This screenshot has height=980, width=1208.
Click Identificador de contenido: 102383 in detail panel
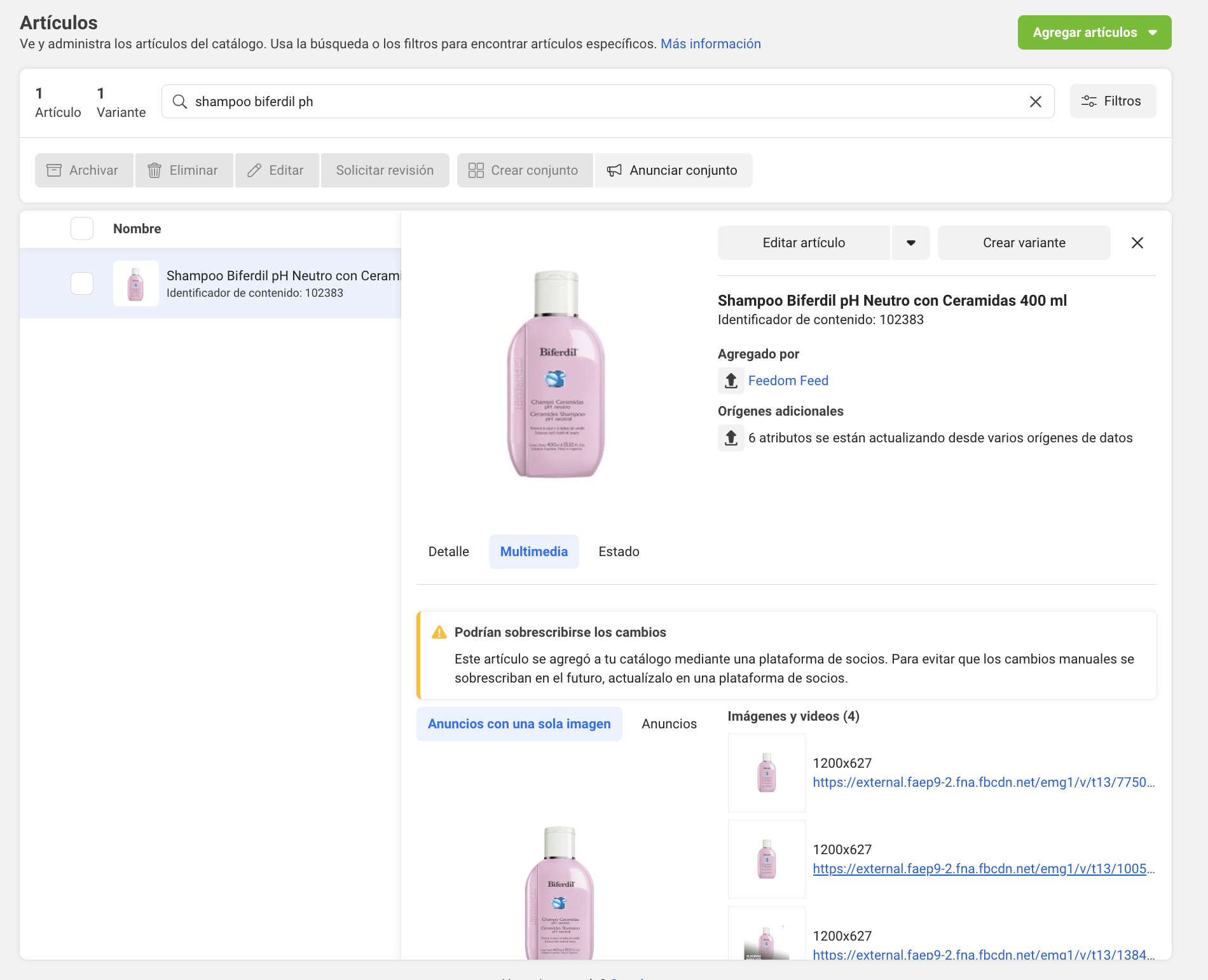point(820,320)
